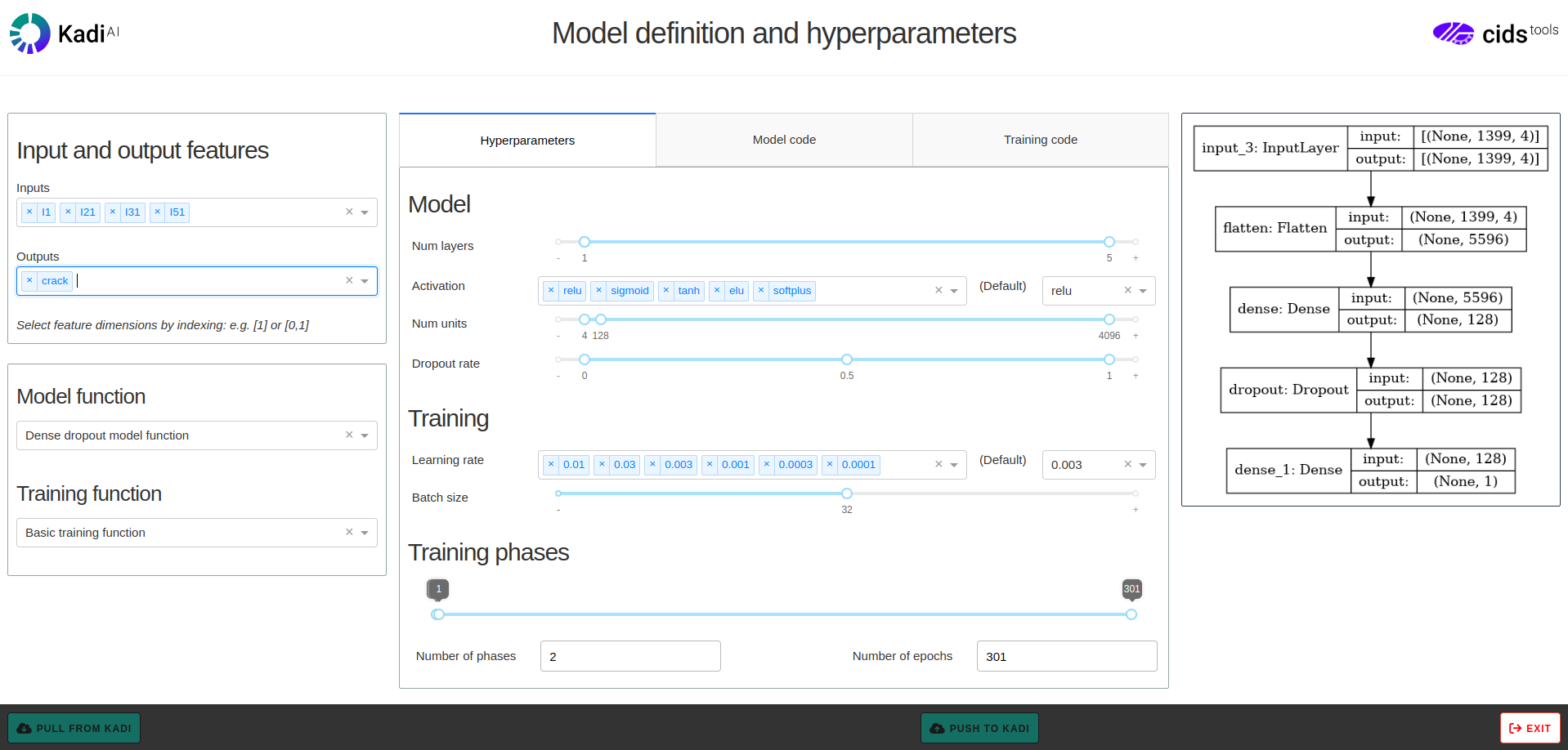Remove the softplus activation tag
Image resolution: width=1568 pixels, height=750 pixels.
point(761,291)
